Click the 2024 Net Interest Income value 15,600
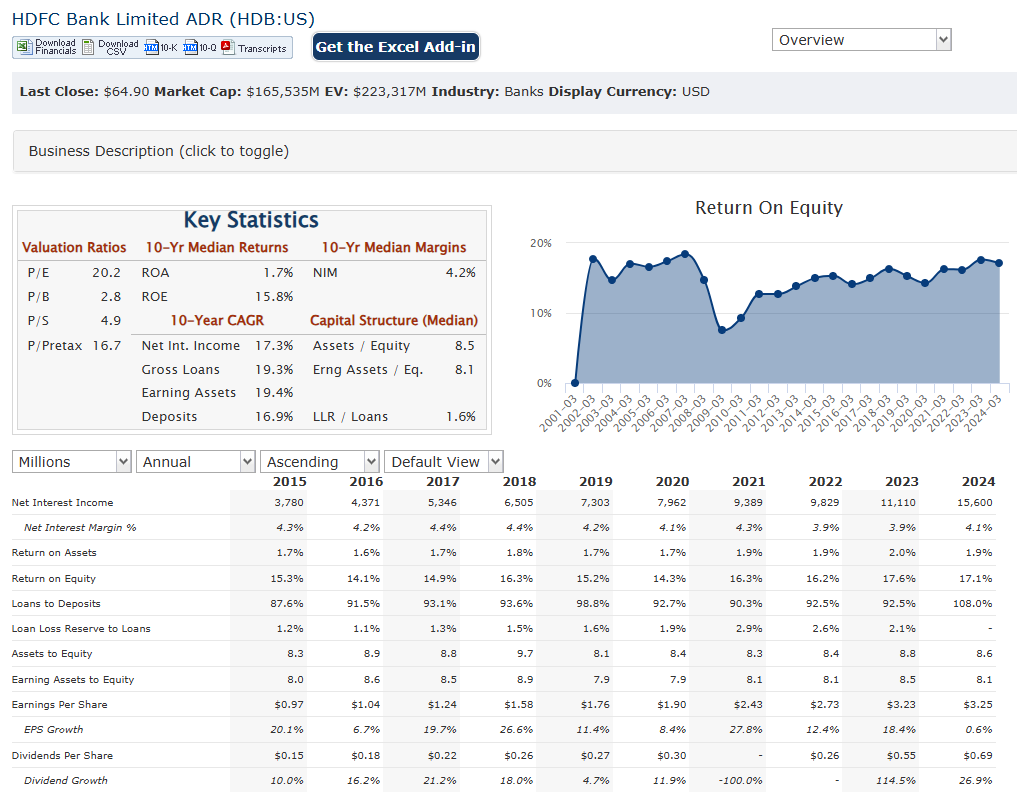1017x804 pixels. coord(975,502)
